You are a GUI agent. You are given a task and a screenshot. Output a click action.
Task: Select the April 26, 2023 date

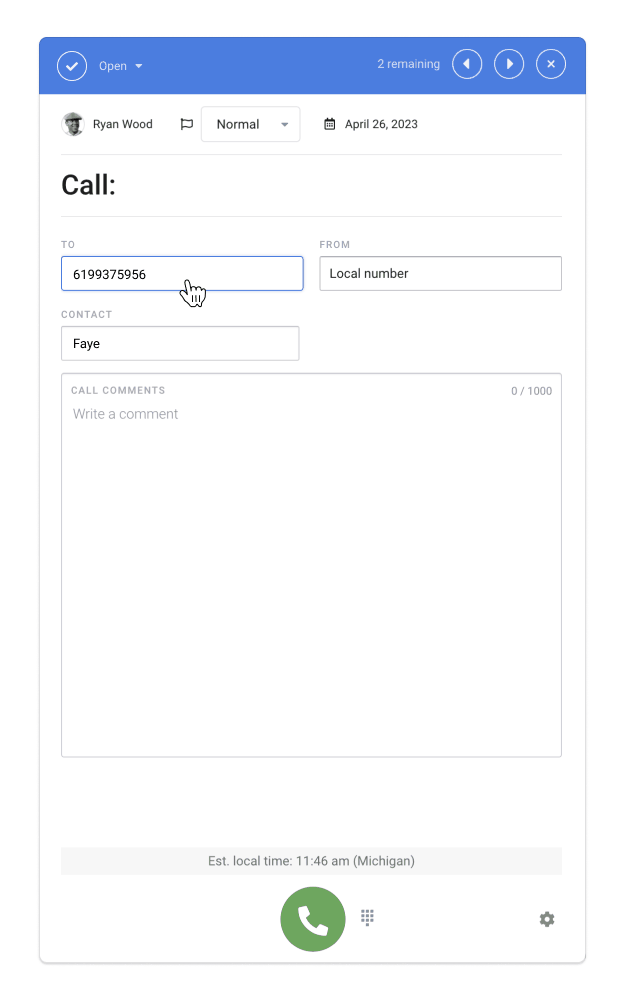pos(380,123)
